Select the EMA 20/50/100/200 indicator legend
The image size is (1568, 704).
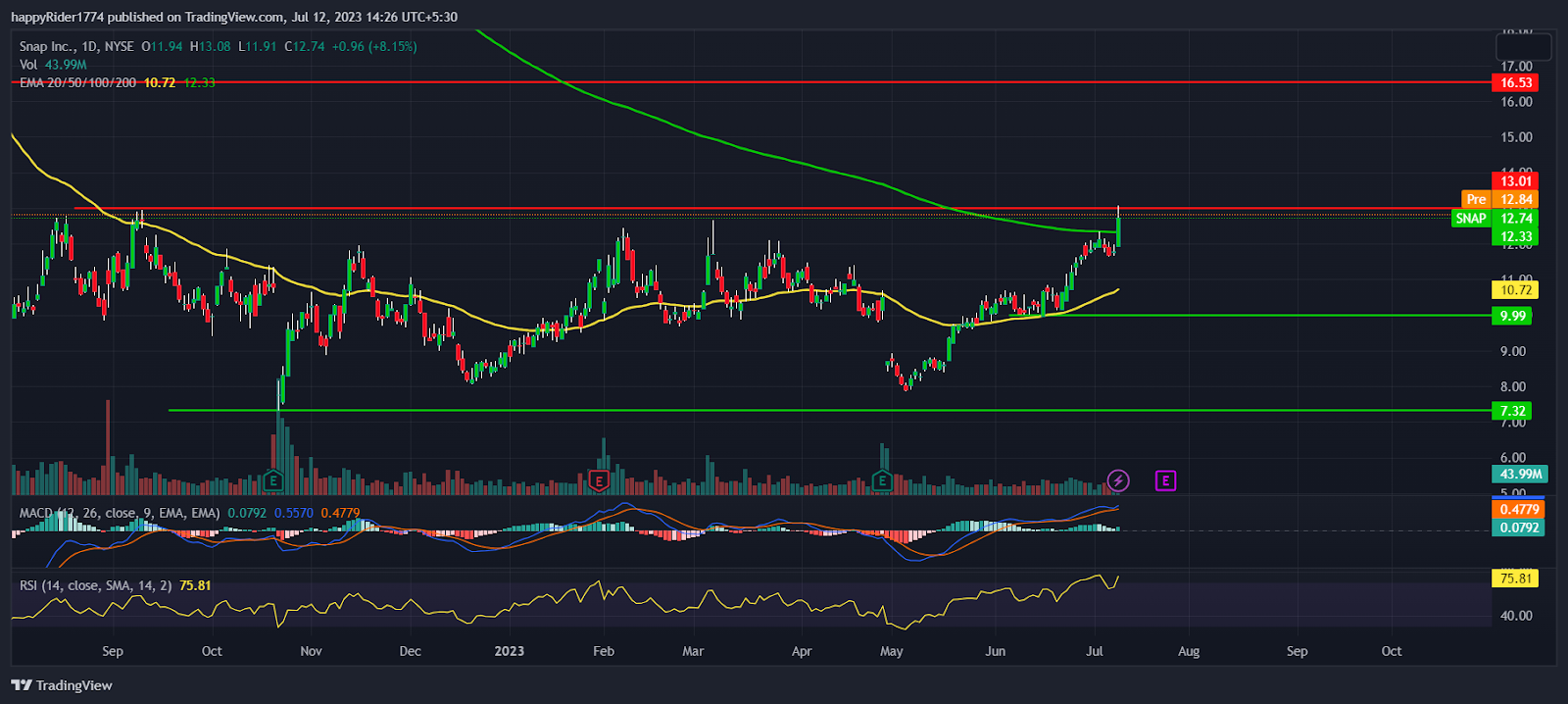coord(78,82)
